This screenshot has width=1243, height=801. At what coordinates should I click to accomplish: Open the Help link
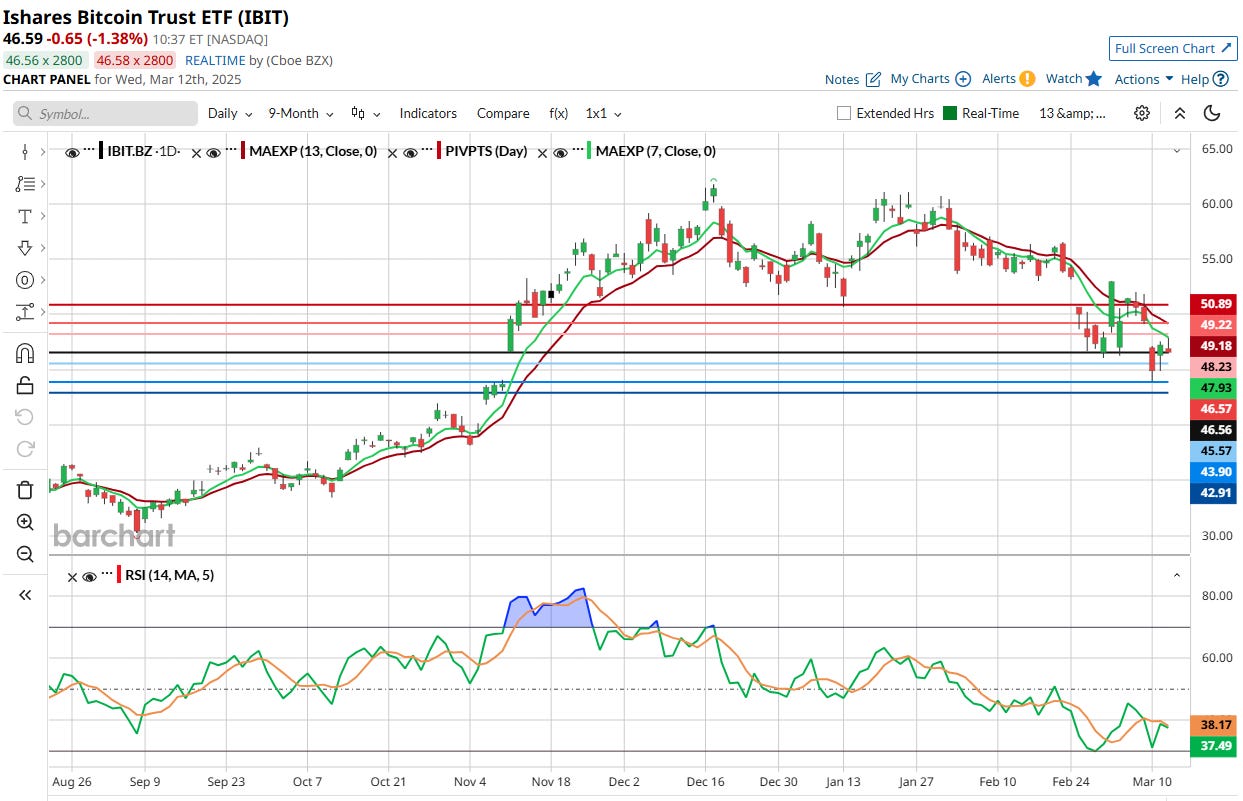pyautogui.click(x=1195, y=79)
